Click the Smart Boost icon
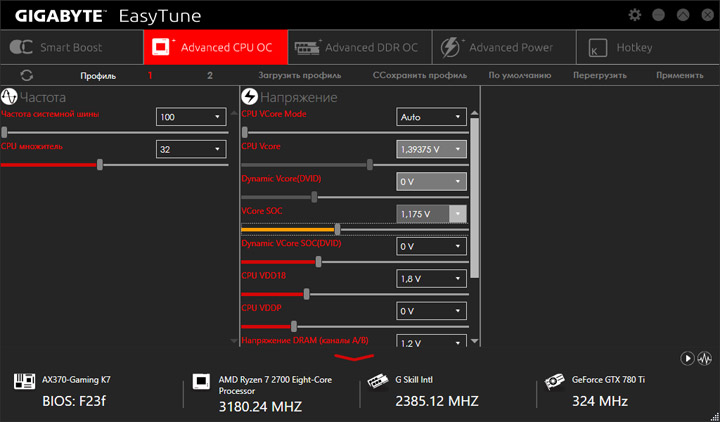Image resolution: width=720 pixels, height=422 pixels. pyautogui.click(x=21, y=47)
